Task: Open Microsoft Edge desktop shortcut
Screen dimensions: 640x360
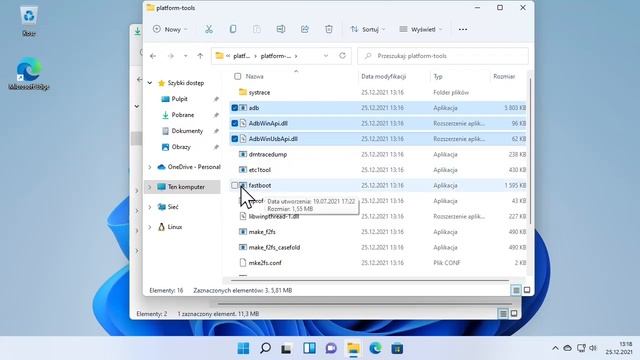Action: point(29,73)
